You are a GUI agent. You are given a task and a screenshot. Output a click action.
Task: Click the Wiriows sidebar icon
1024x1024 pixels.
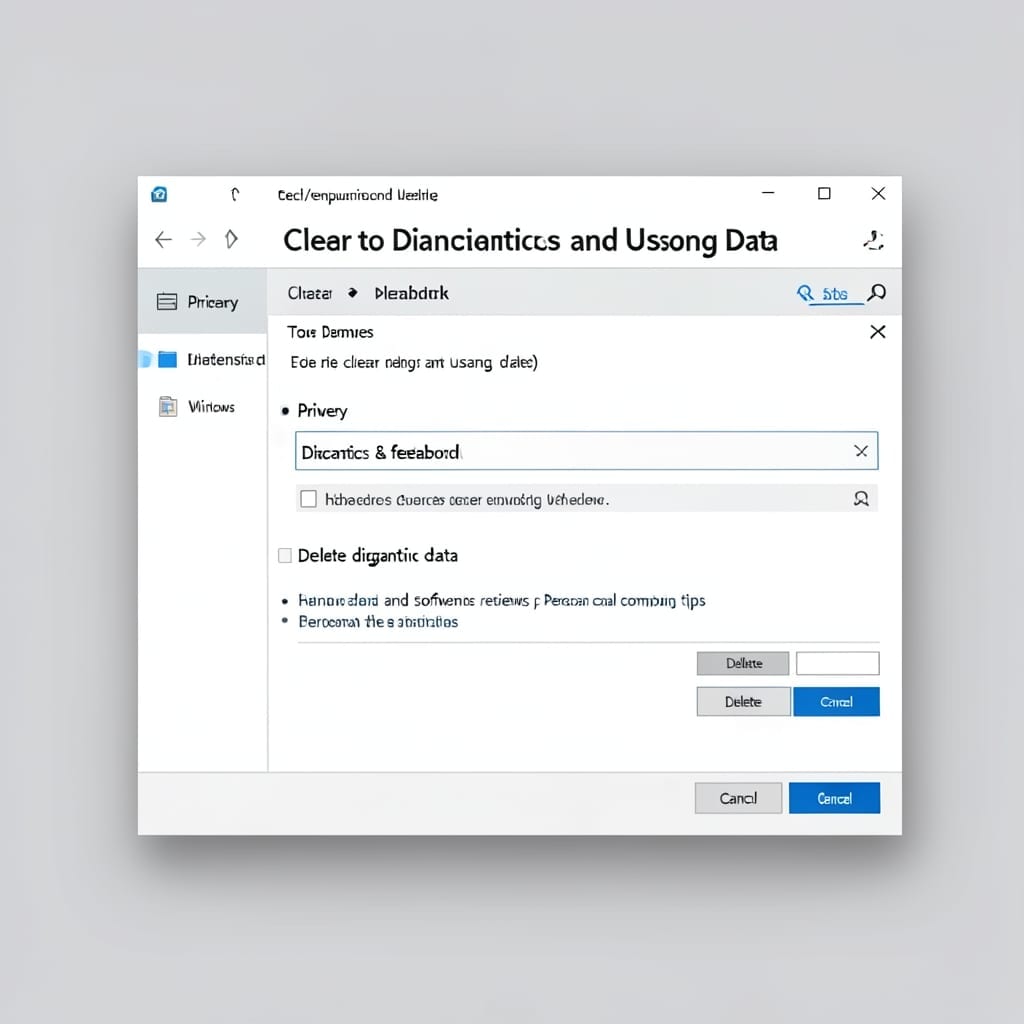coord(168,407)
